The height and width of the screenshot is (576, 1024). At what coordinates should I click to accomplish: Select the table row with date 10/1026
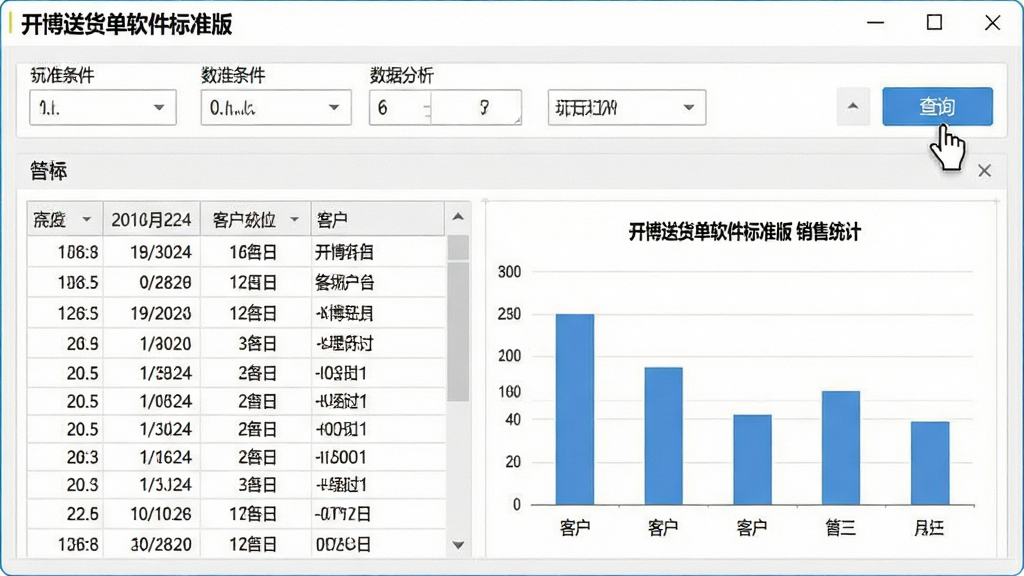236,514
